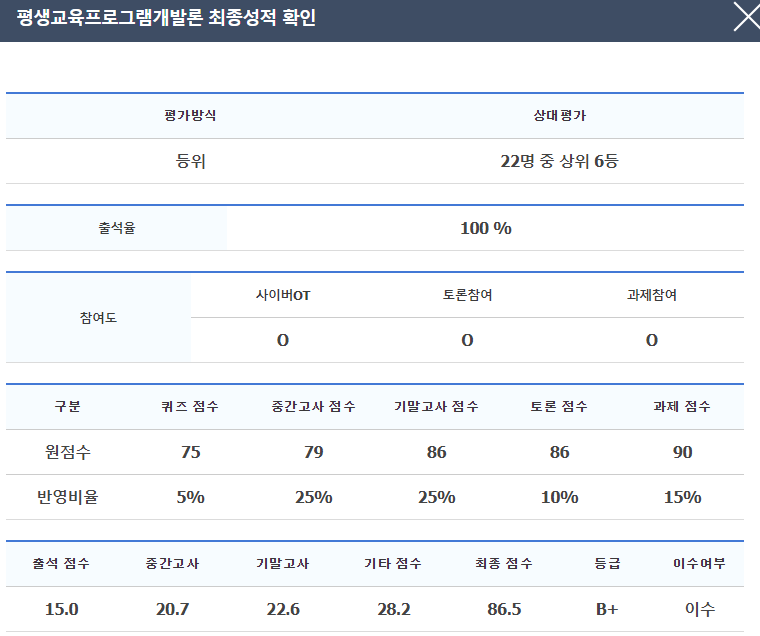Click the 중간고사 header in the summary table

[172, 563]
